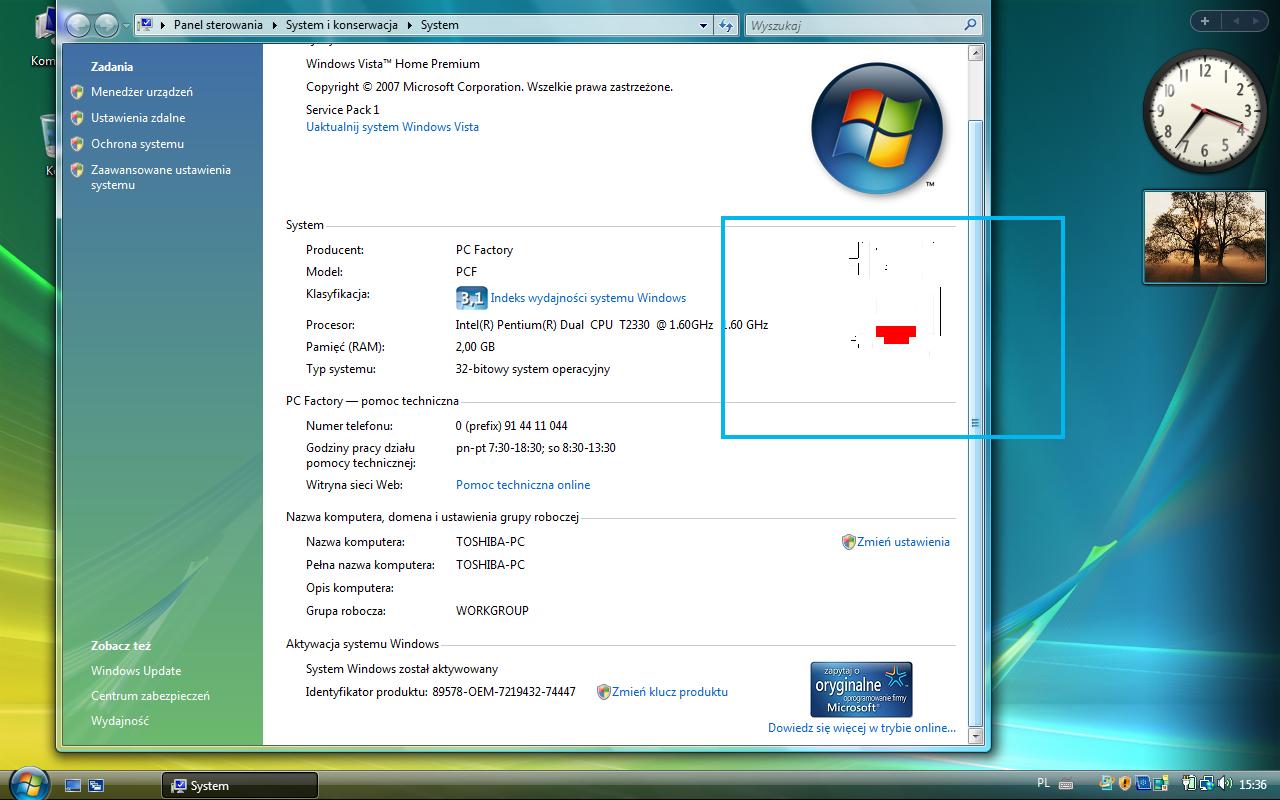1280x800 pixels.
Task: Select the phone number 0 (prefix) 91 44 11 044
Action: (x=512, y=426)
